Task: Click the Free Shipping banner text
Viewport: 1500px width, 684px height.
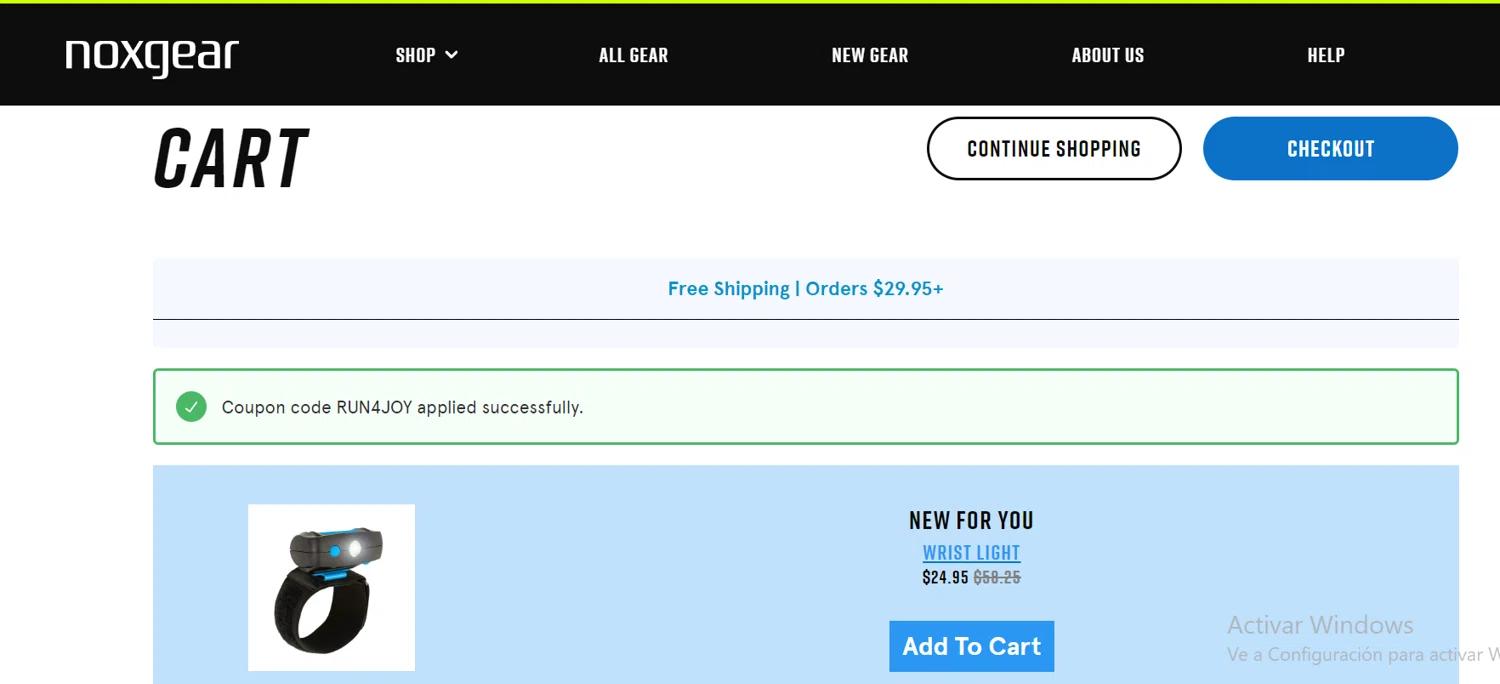Action: click(805, 289)
